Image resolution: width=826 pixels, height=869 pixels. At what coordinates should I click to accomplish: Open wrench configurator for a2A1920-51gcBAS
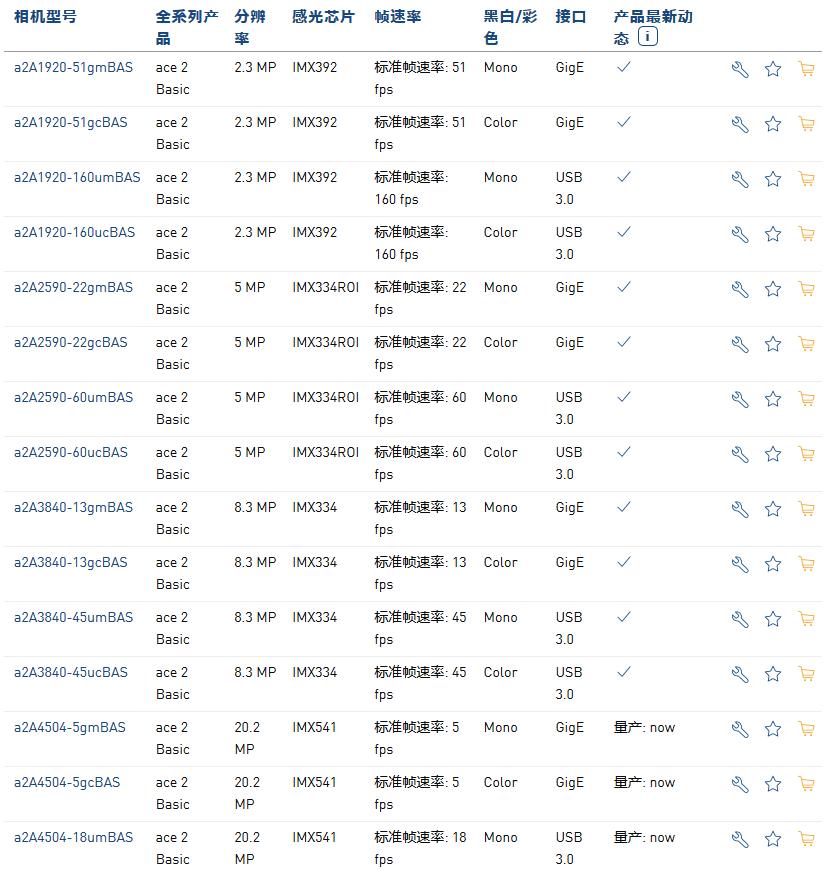[x=740, y=125]
